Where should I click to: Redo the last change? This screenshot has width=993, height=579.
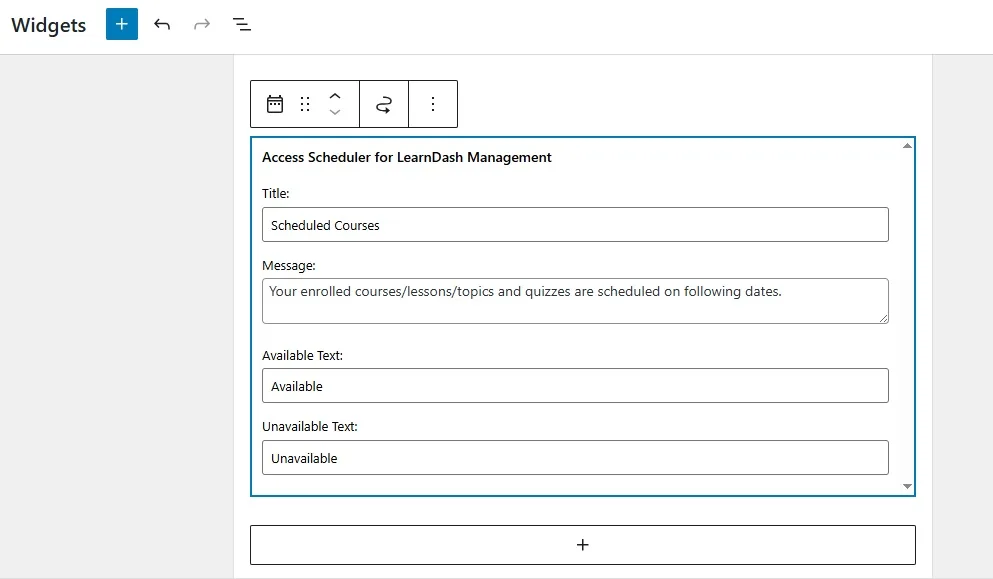201,25
